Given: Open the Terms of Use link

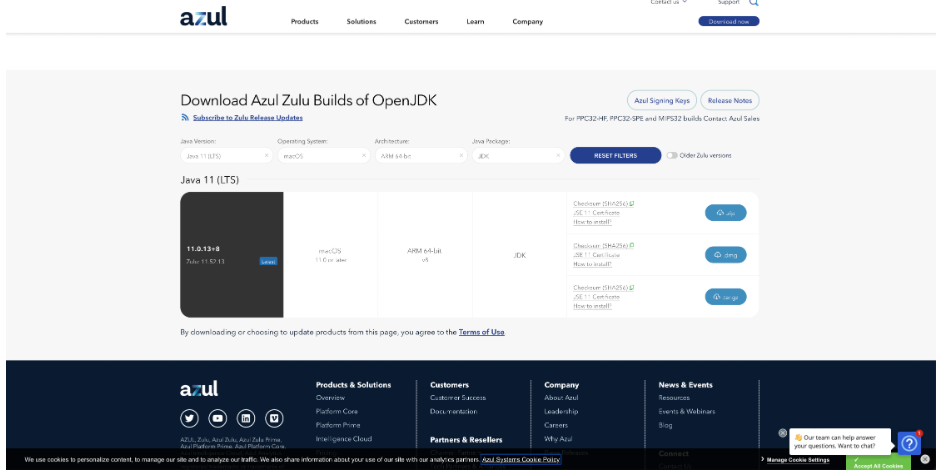Looking at the screenshot, I should click(x=481, y=332).
